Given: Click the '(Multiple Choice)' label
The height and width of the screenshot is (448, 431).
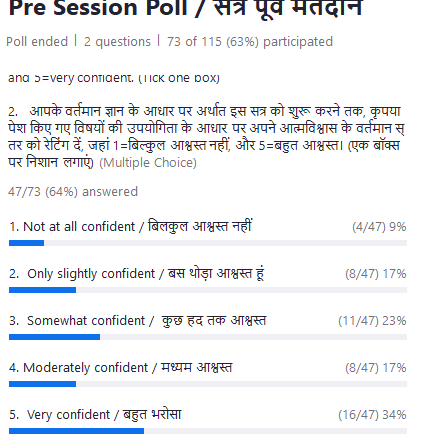Looking at the screenshot, I should (x=148, y=163).
